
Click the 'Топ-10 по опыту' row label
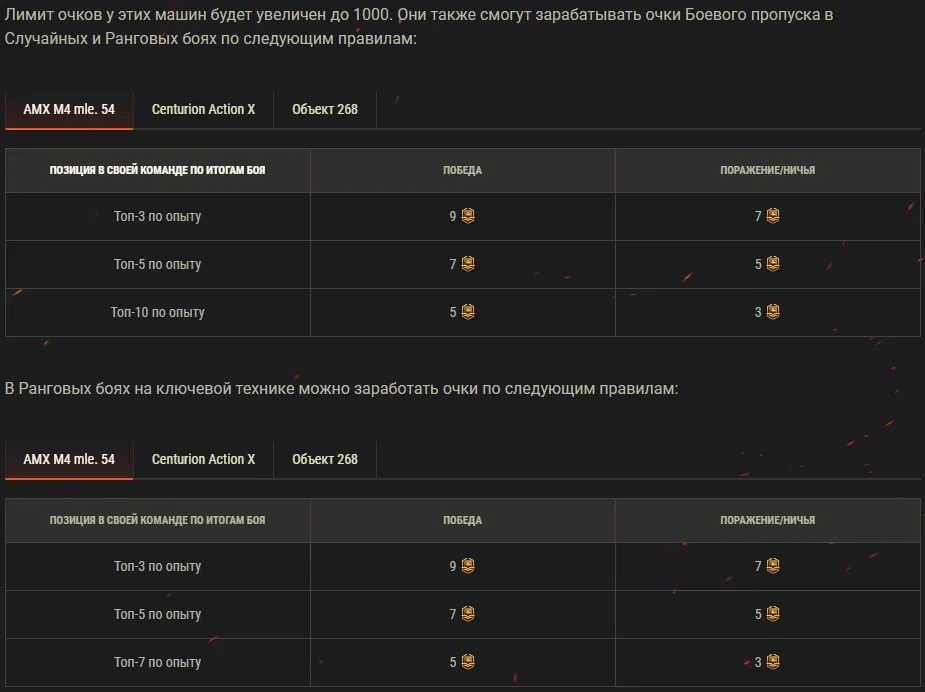(x=157, y=312)
